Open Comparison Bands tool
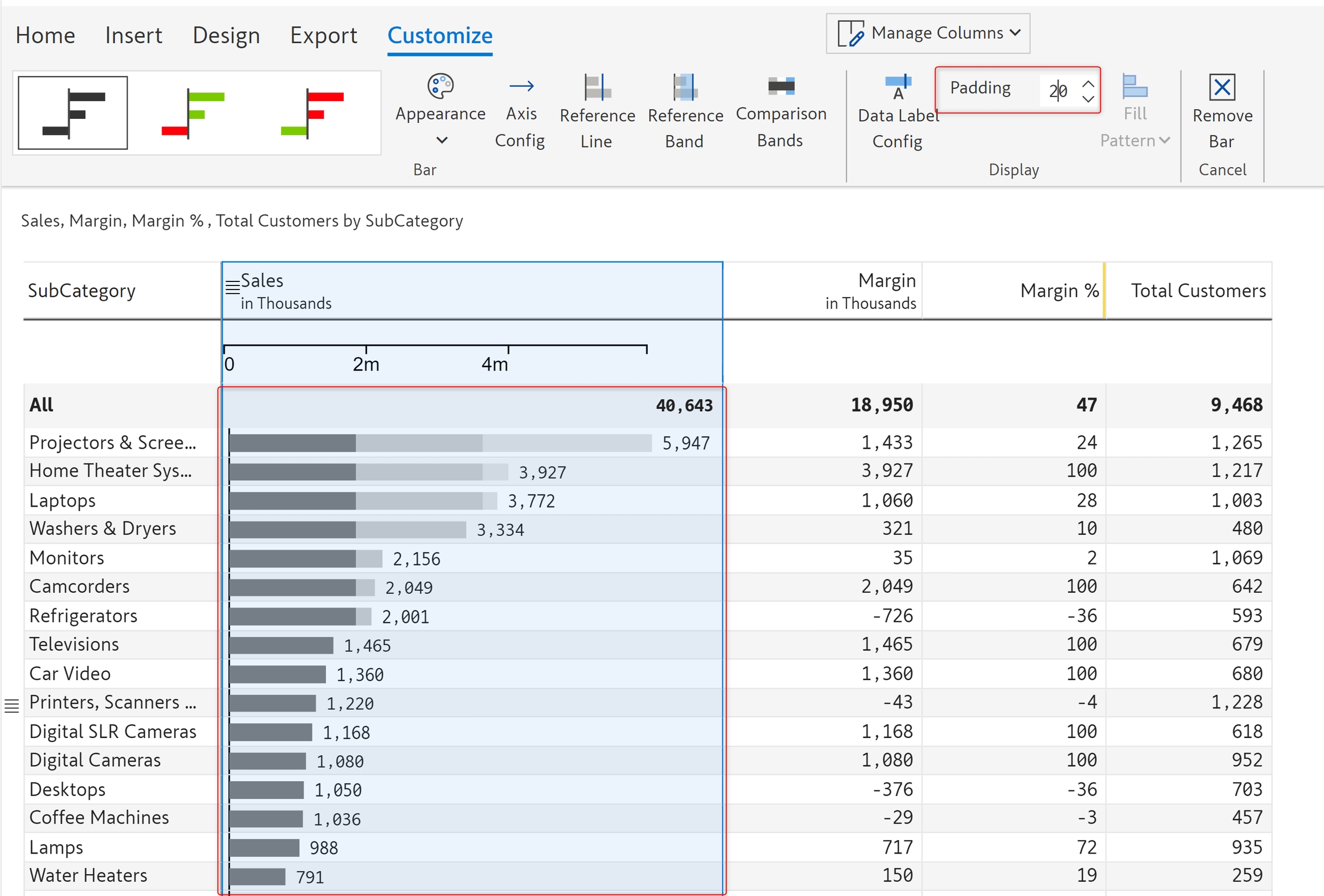The height and width of the screenshot is (896, 1324). pos(780,87)
